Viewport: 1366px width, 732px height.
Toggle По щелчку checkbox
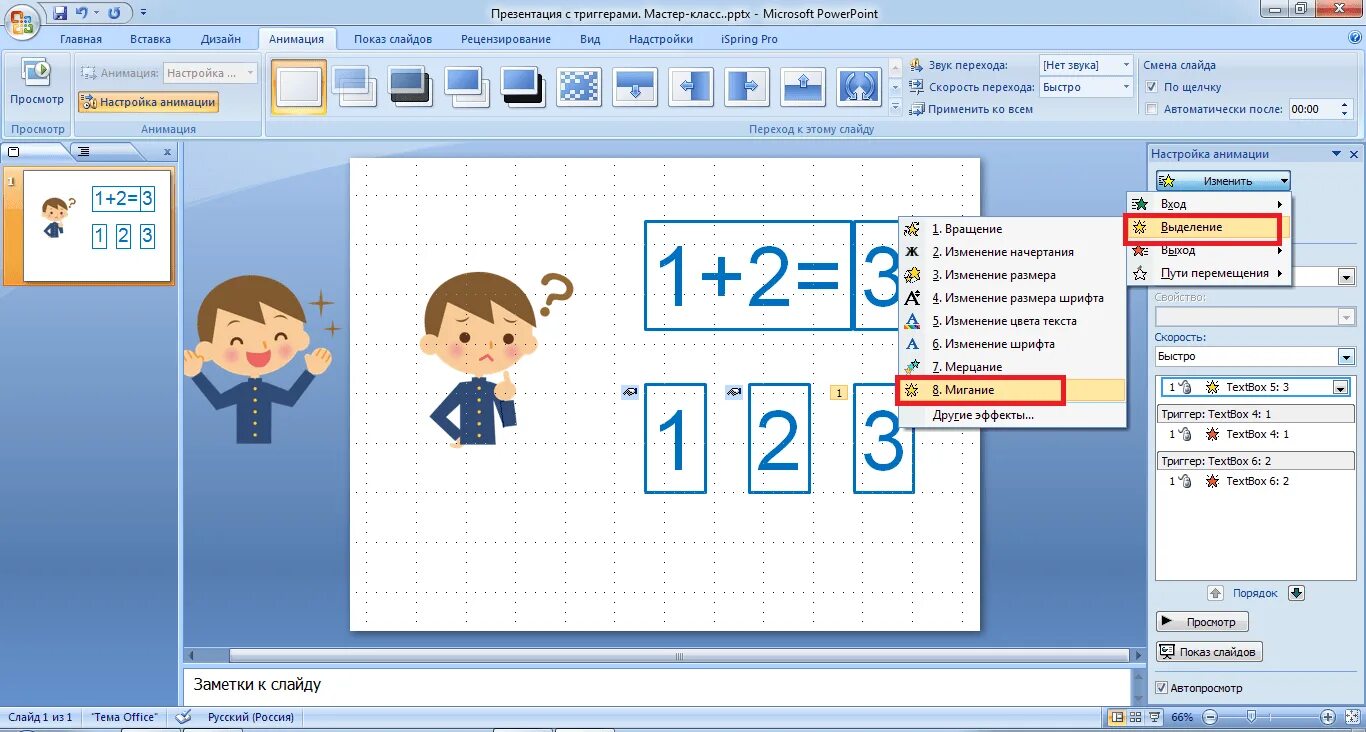click(1152, 87)
